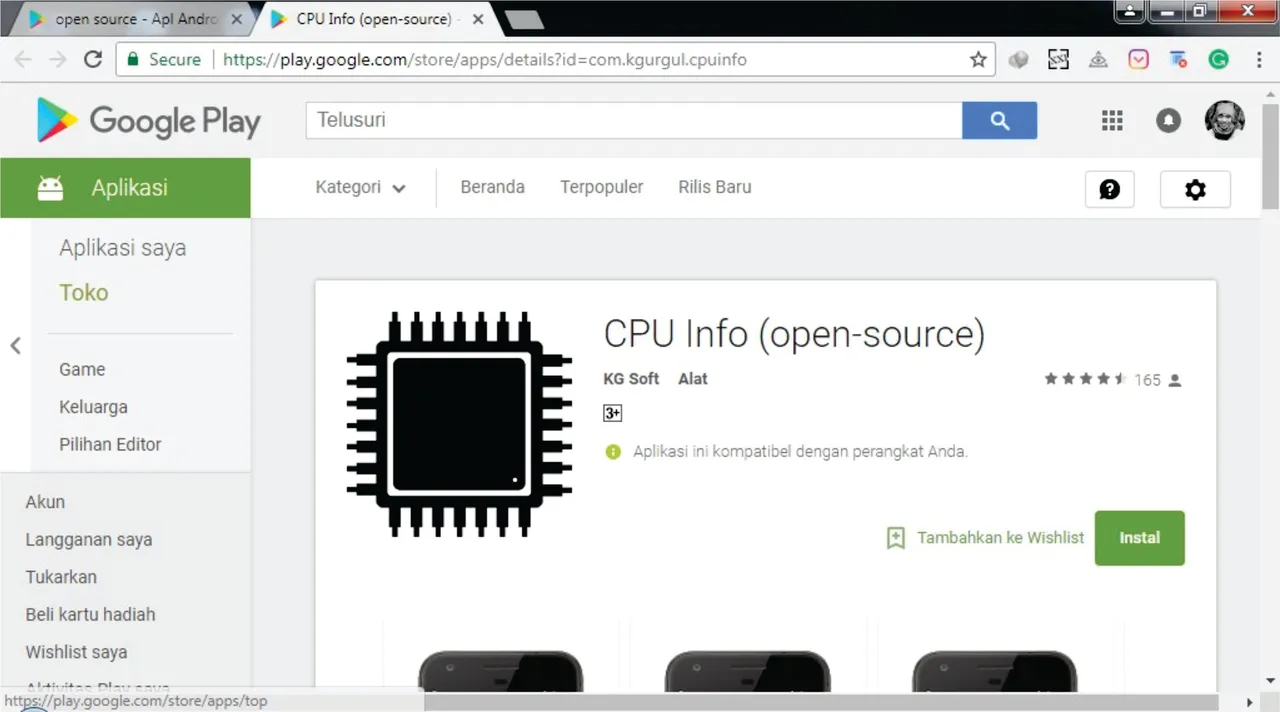Open Wishlist saya link

(x=76, y=652)
